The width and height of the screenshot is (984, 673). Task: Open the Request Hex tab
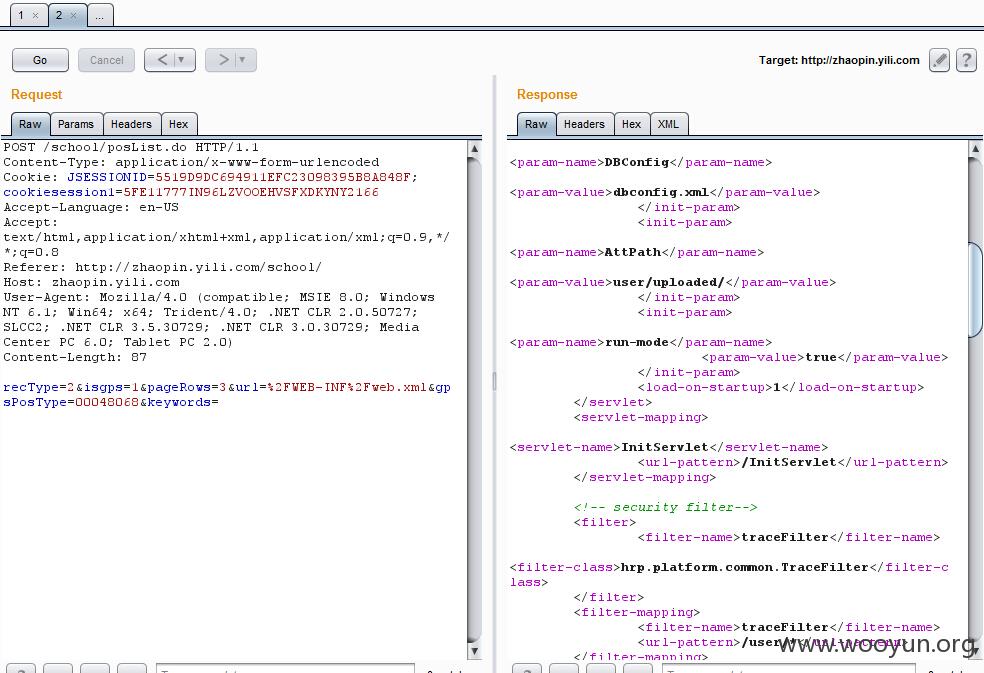(x=178, y=124)
